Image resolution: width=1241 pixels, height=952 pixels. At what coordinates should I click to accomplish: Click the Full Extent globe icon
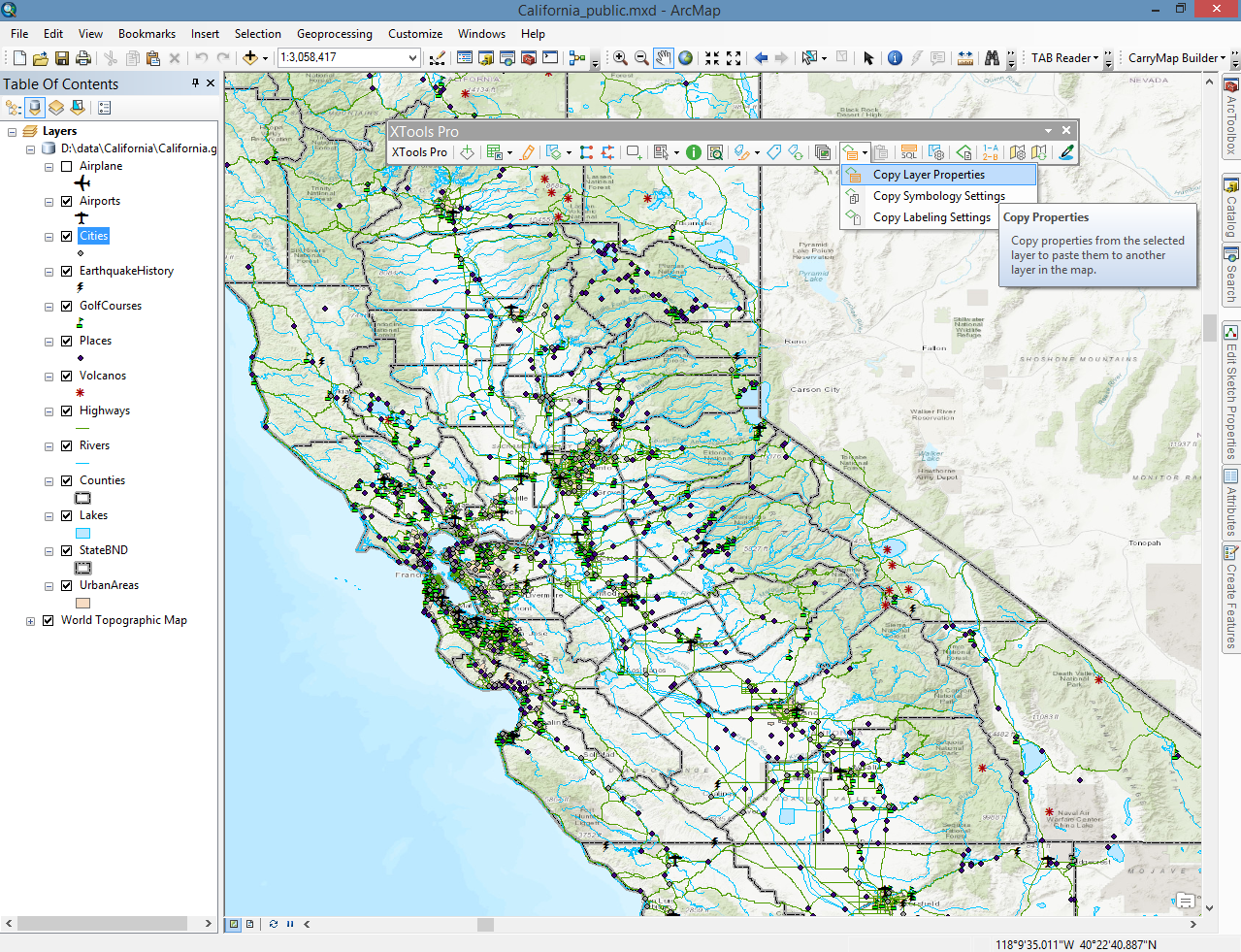(x=686, y=58)
